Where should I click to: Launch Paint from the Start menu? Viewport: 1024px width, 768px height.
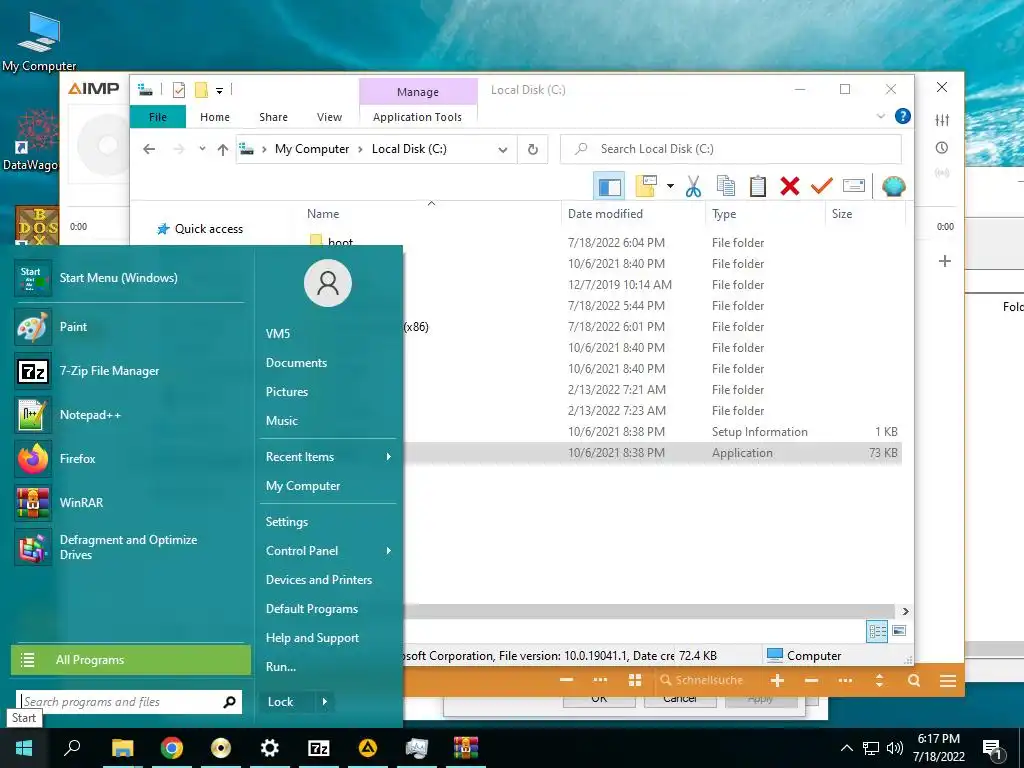(x=131, y=327)
